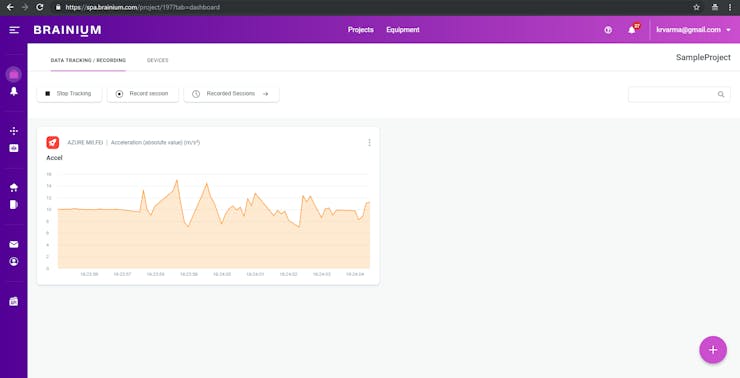
Task: Select the highlighted project icon in the sidebar
Action: [14, 74]
